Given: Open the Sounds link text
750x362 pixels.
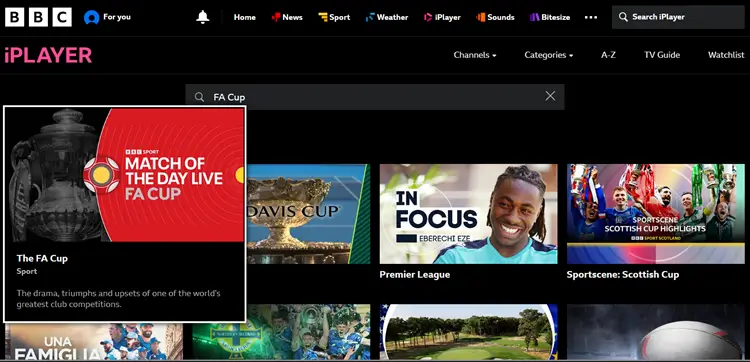Looking at the screenshot, I should (501, 17).
